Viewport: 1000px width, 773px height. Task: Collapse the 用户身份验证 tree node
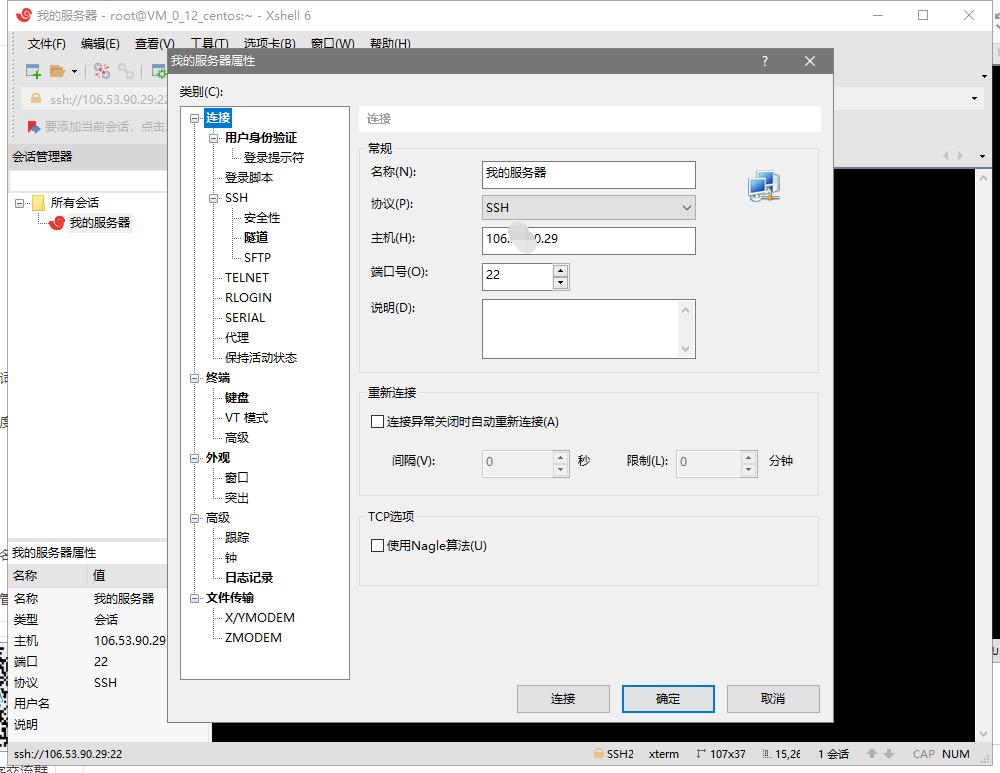point(214,138)
